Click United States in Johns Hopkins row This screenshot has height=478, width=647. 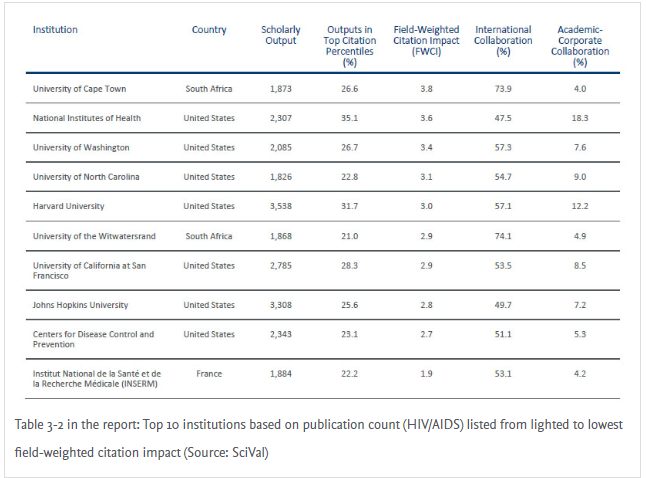[x=209, y=305]
